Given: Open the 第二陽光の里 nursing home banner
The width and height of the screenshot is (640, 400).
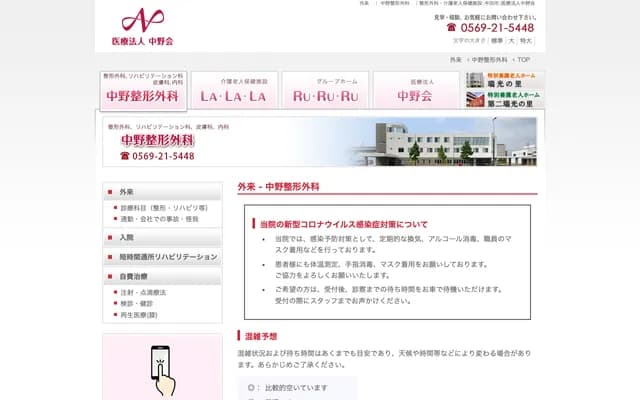Looking at the screenshot, I should tap(505, 100).
